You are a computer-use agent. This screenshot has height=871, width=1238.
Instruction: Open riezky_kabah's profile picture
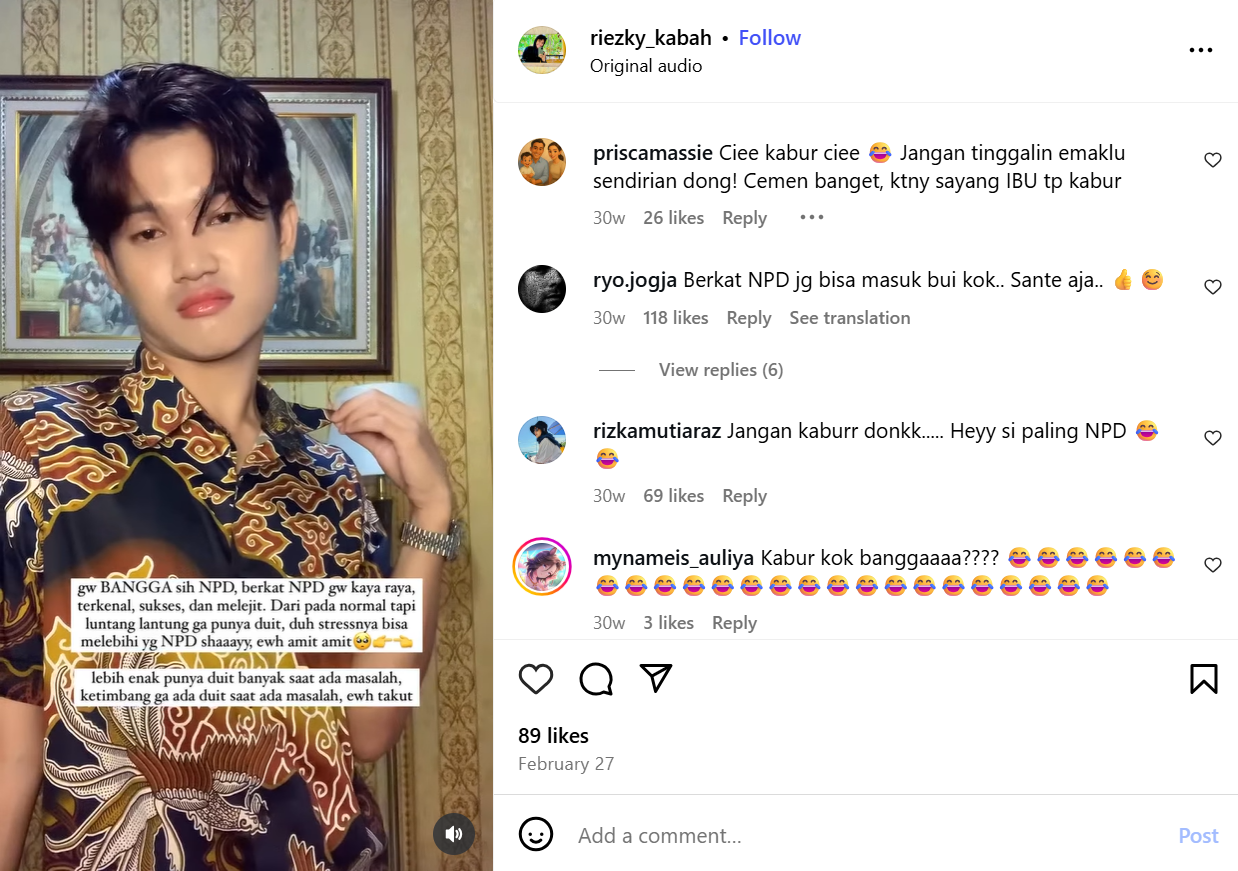point(542,50)
